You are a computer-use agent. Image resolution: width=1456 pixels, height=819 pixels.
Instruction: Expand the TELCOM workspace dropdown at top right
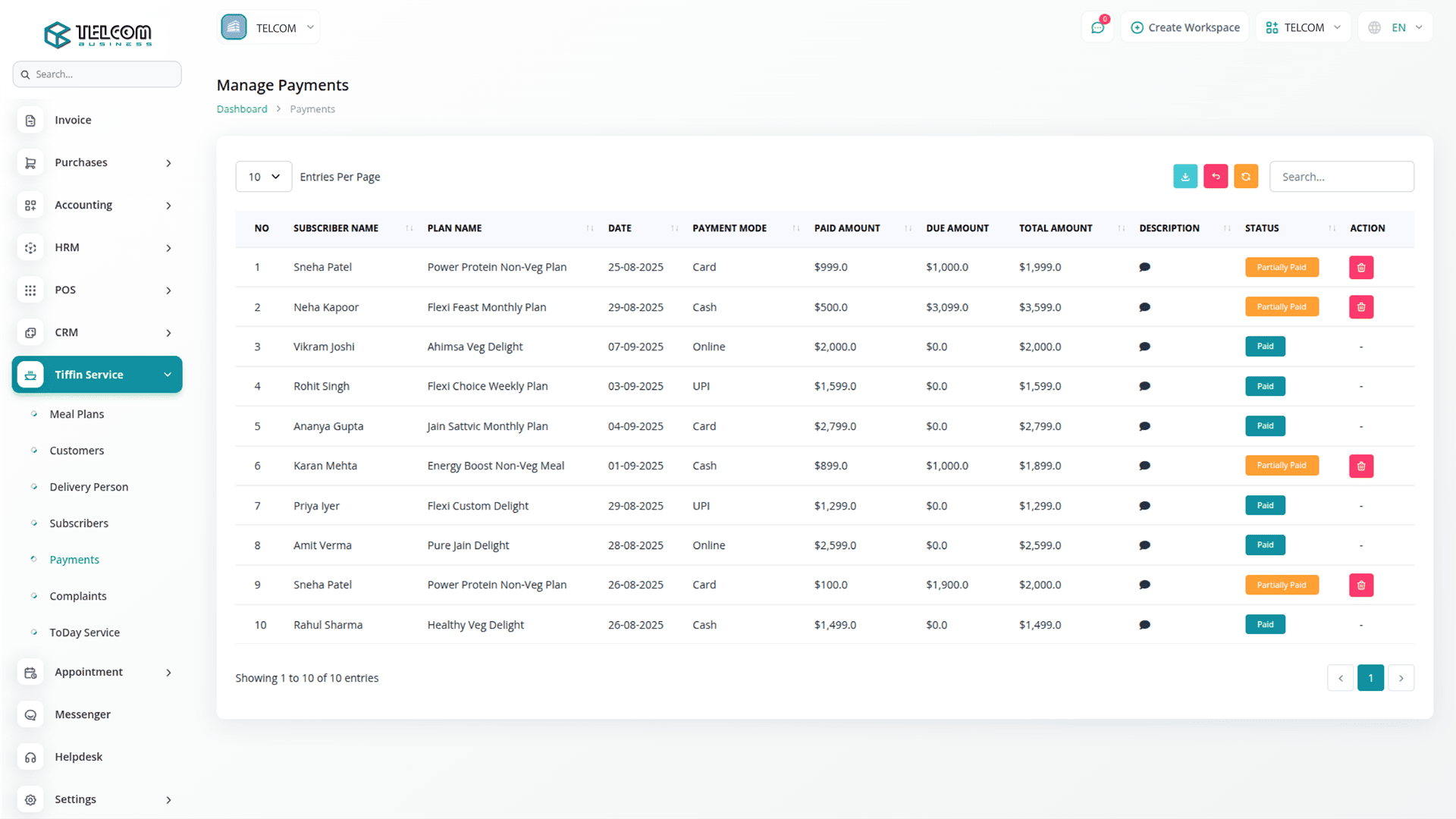coord(1303,27)
